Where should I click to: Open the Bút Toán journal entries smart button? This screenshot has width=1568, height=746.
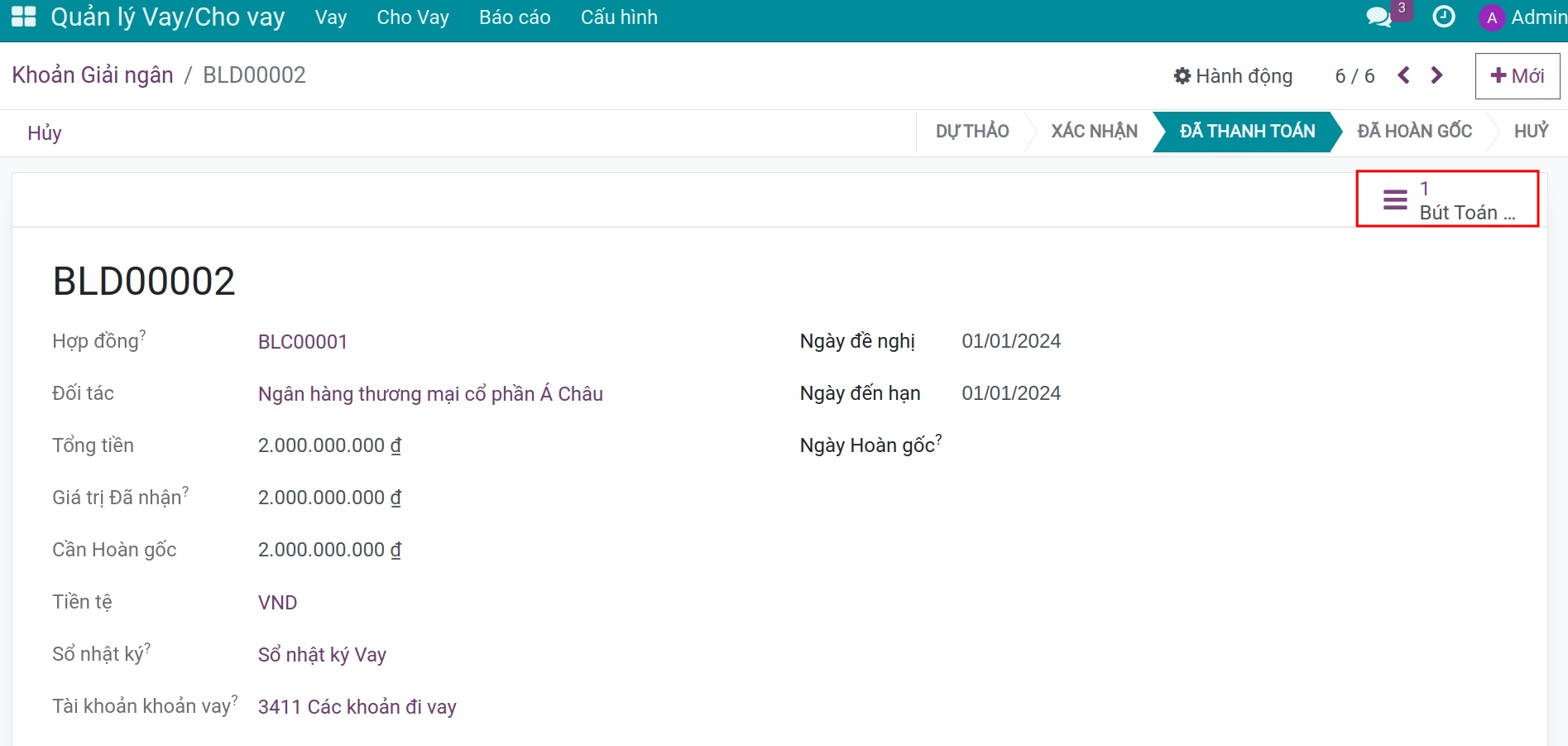[1447, 200]
